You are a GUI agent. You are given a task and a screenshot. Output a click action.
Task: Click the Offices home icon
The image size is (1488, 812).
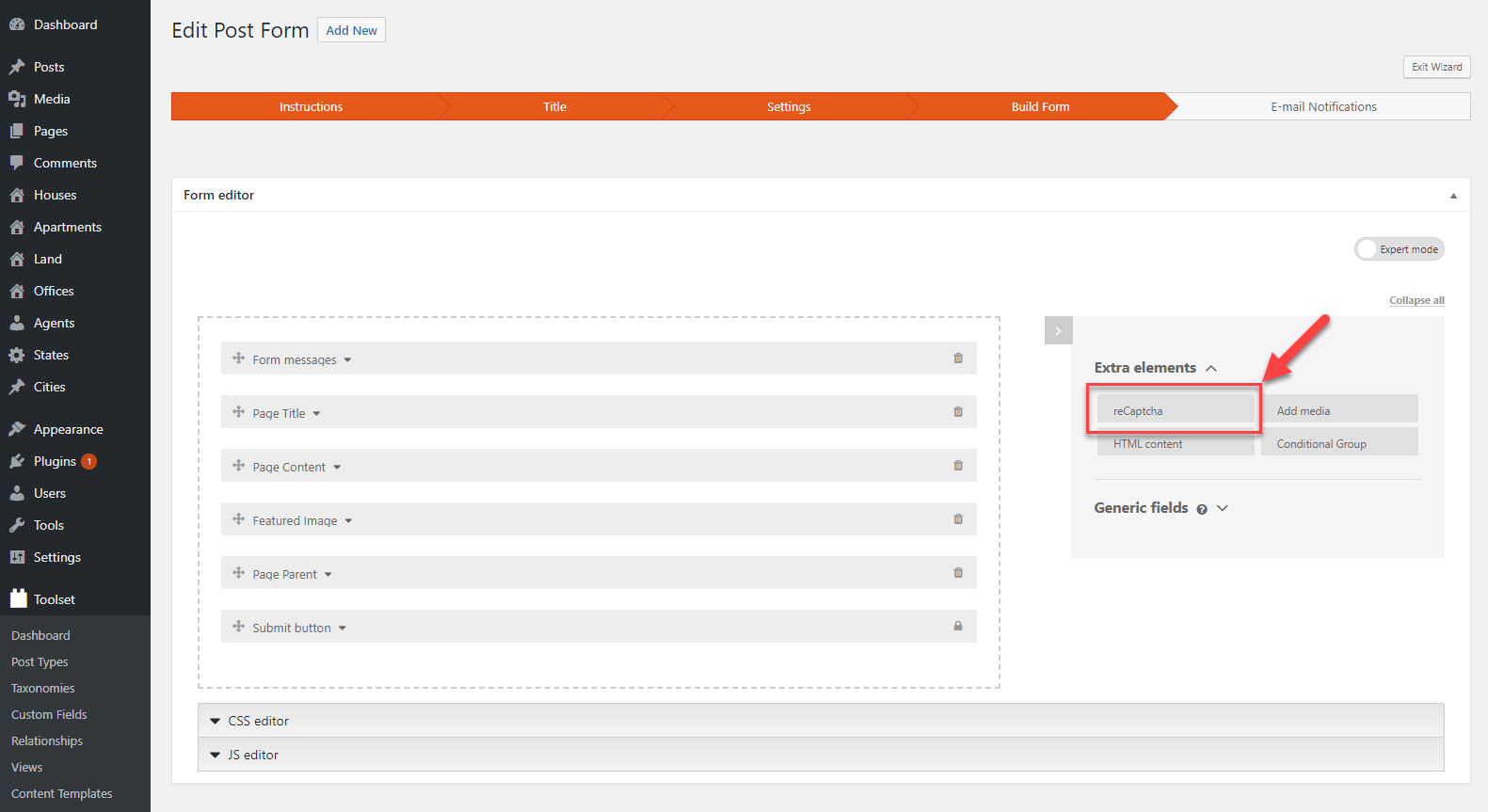coord(17,291)
